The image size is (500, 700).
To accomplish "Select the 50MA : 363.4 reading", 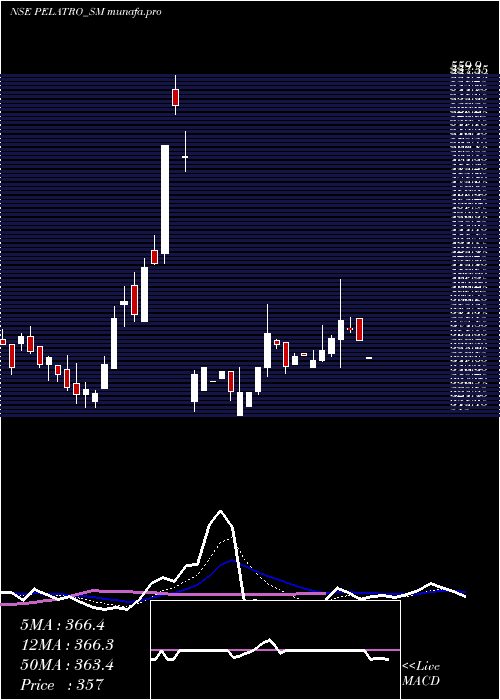I will click(67, 665).
